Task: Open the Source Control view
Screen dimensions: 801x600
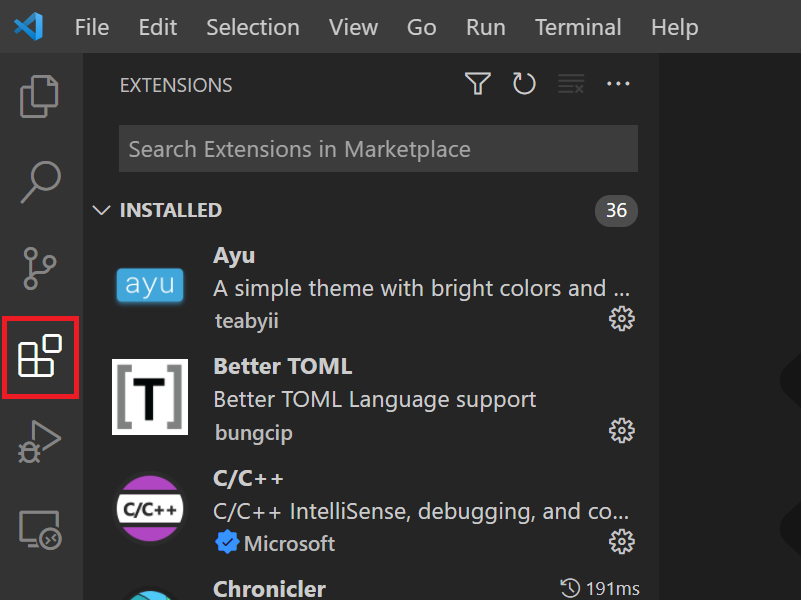Action: 40,268
